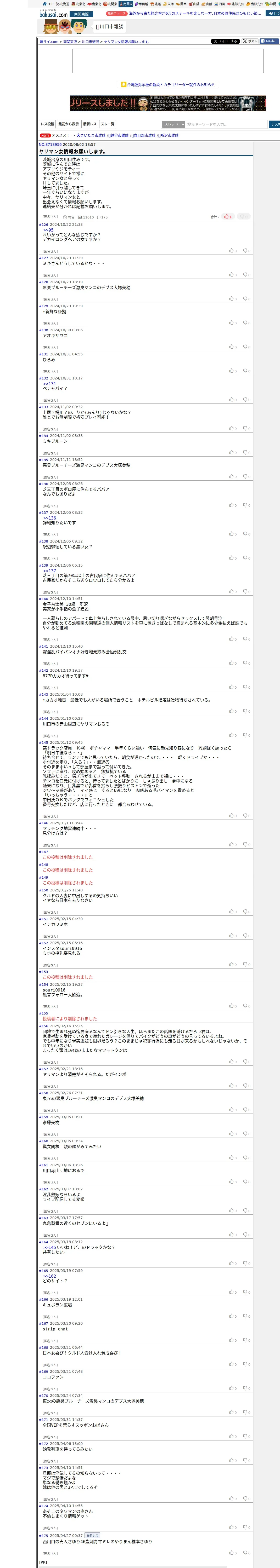Click 最初から表示 button
This screenshot has height=1568, width=280.
68,124
